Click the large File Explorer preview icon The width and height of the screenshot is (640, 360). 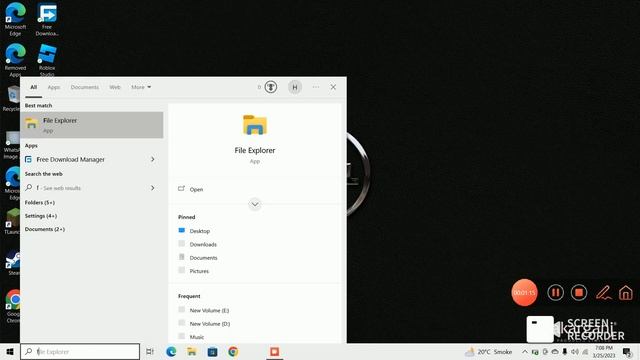pyautogui.click(x=255, y=125)
